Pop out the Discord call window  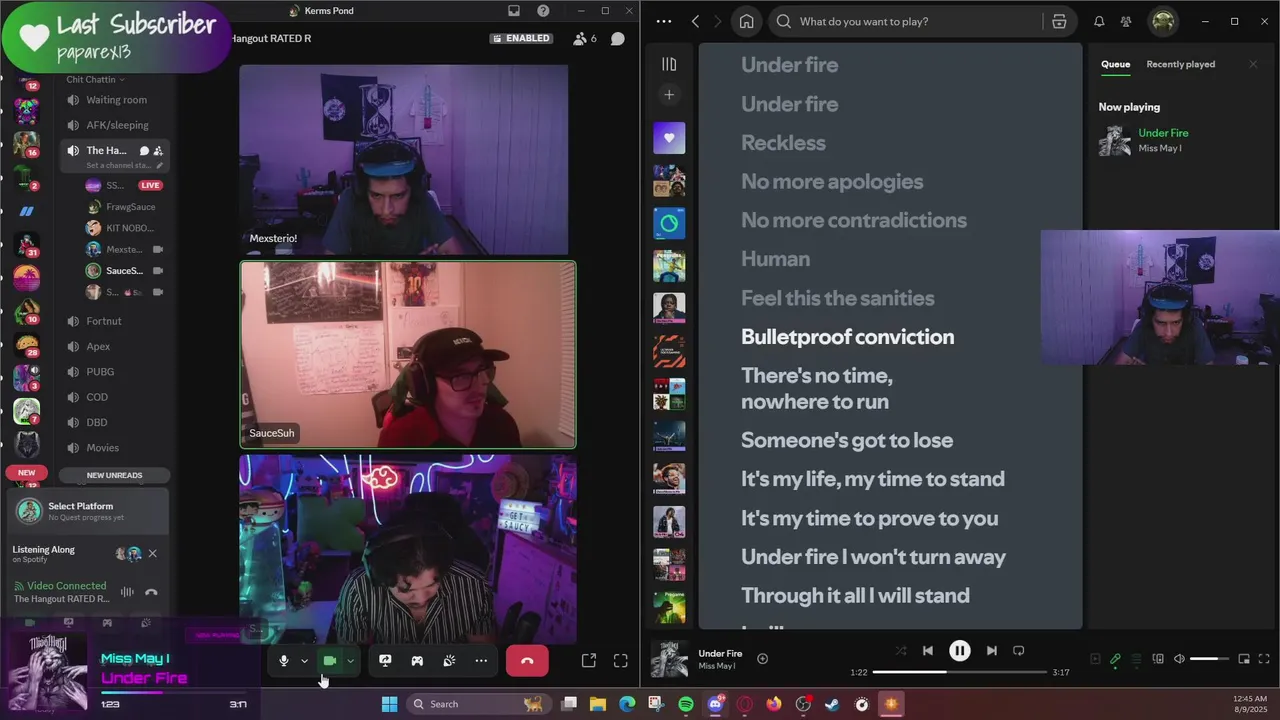[589, 661]
